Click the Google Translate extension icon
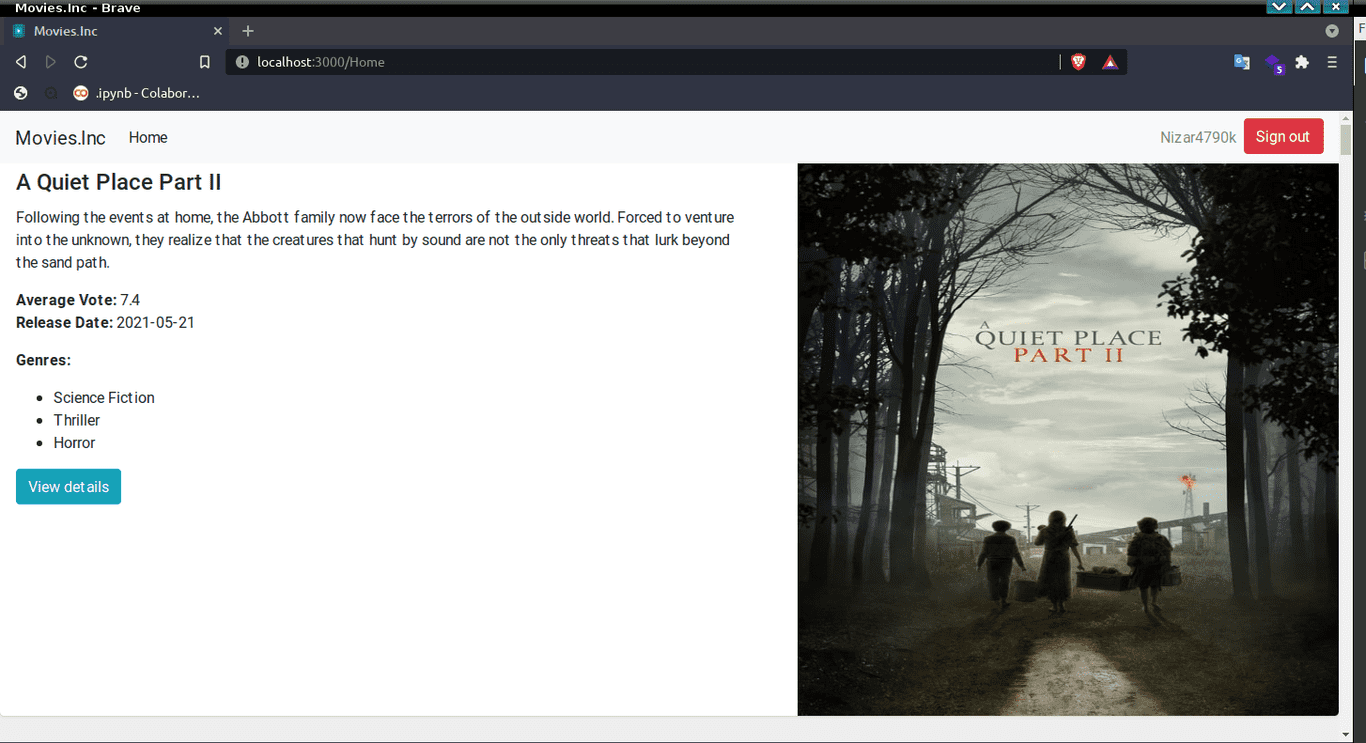This screenshot has width=1366, height=743. 1241,62
